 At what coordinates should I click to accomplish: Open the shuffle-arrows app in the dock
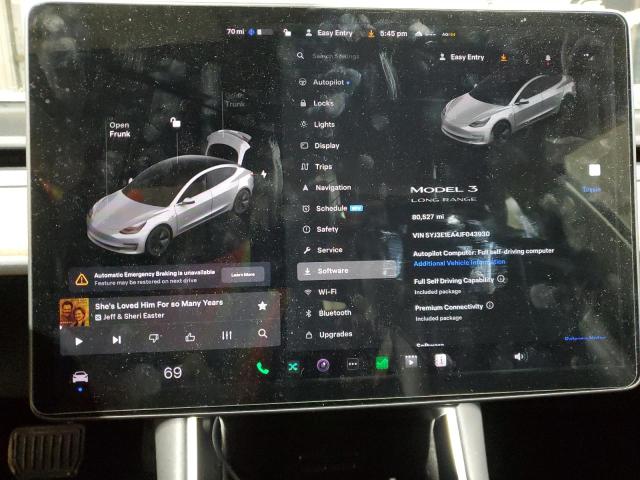293,367
